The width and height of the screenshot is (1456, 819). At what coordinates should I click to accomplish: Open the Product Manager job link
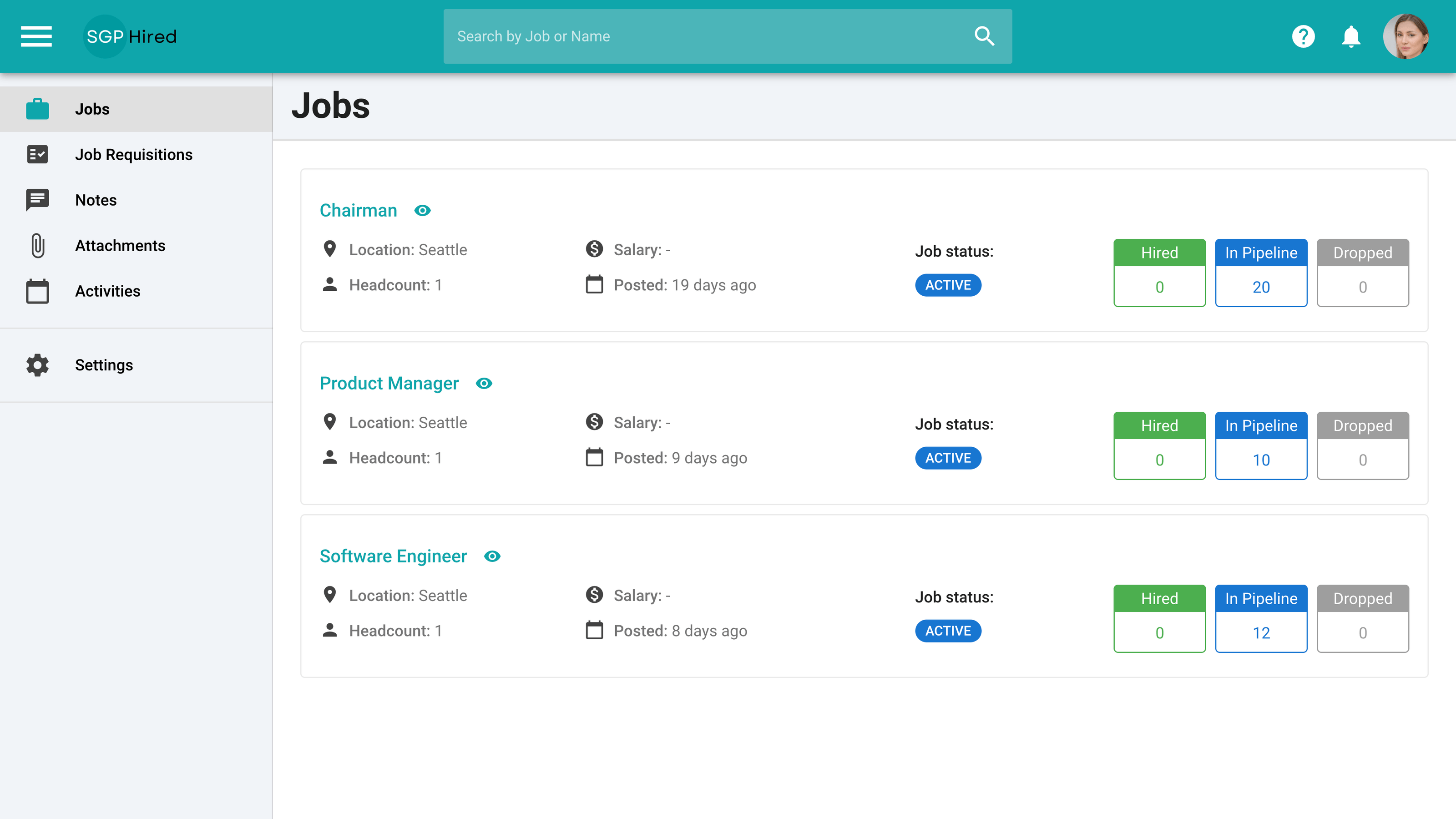tap(389, 383)
